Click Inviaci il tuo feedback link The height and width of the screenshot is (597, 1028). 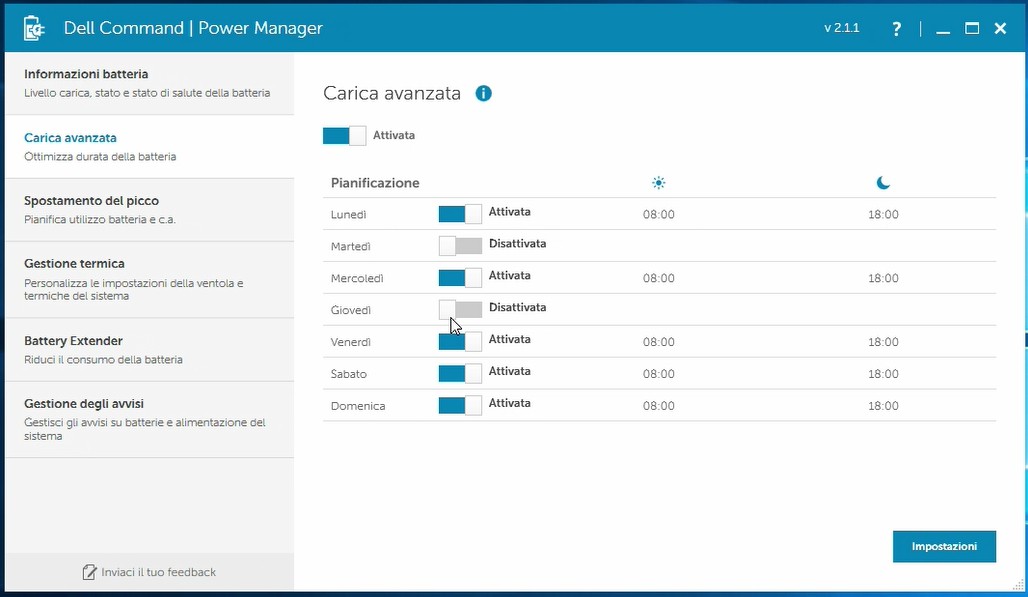(x=158, y=572)
